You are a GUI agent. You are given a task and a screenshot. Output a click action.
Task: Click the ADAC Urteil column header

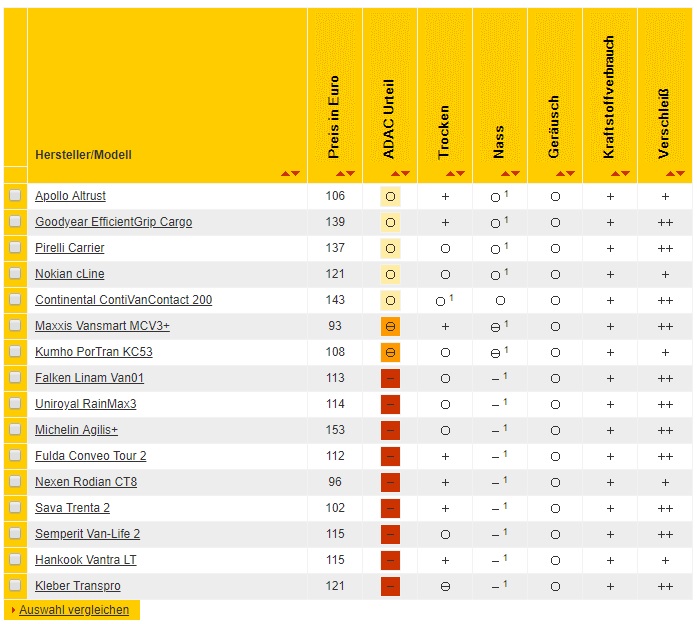coord(389,119)
